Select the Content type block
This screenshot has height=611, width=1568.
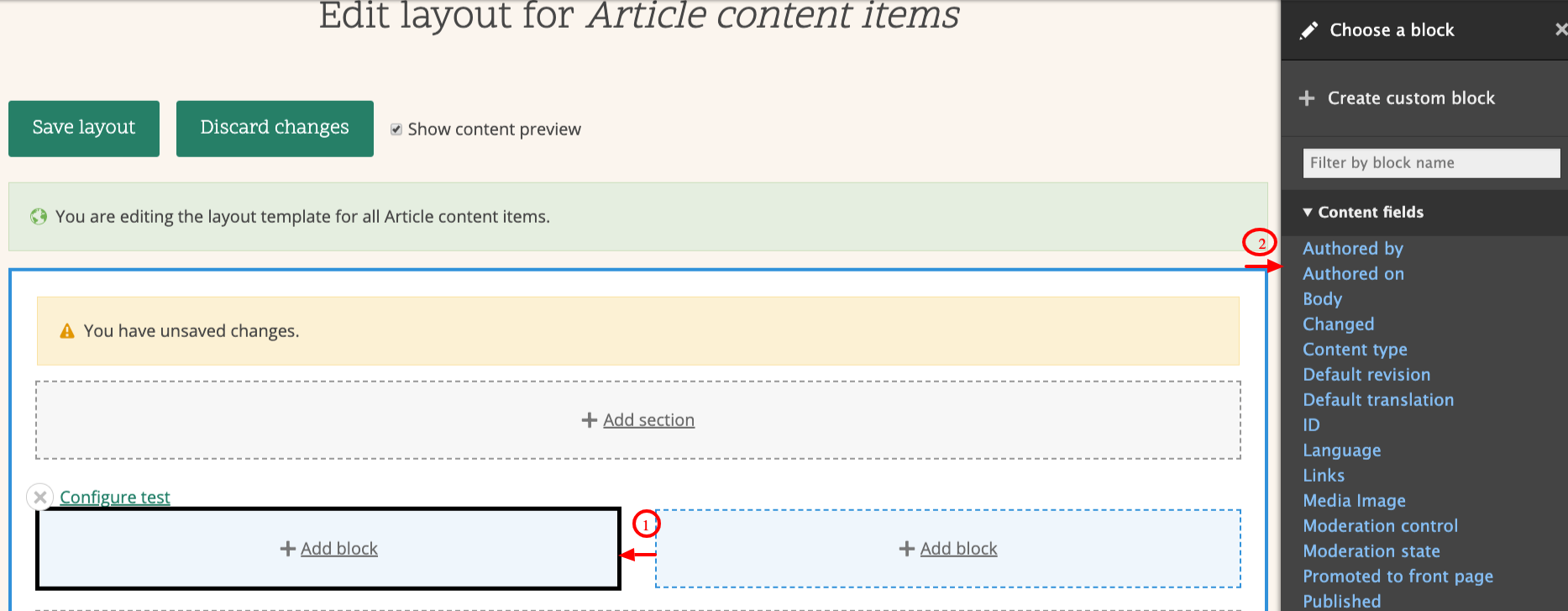click(x=1355, y=350)
